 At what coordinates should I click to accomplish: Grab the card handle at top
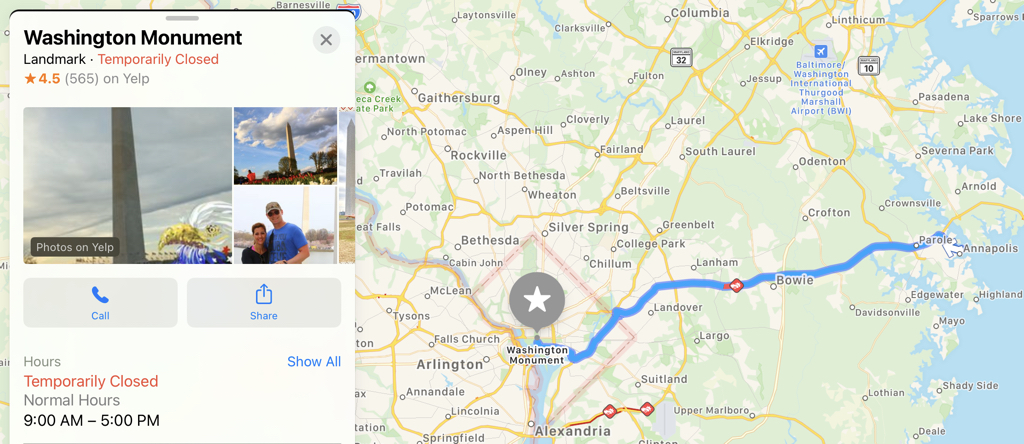[x=182, y=18]
